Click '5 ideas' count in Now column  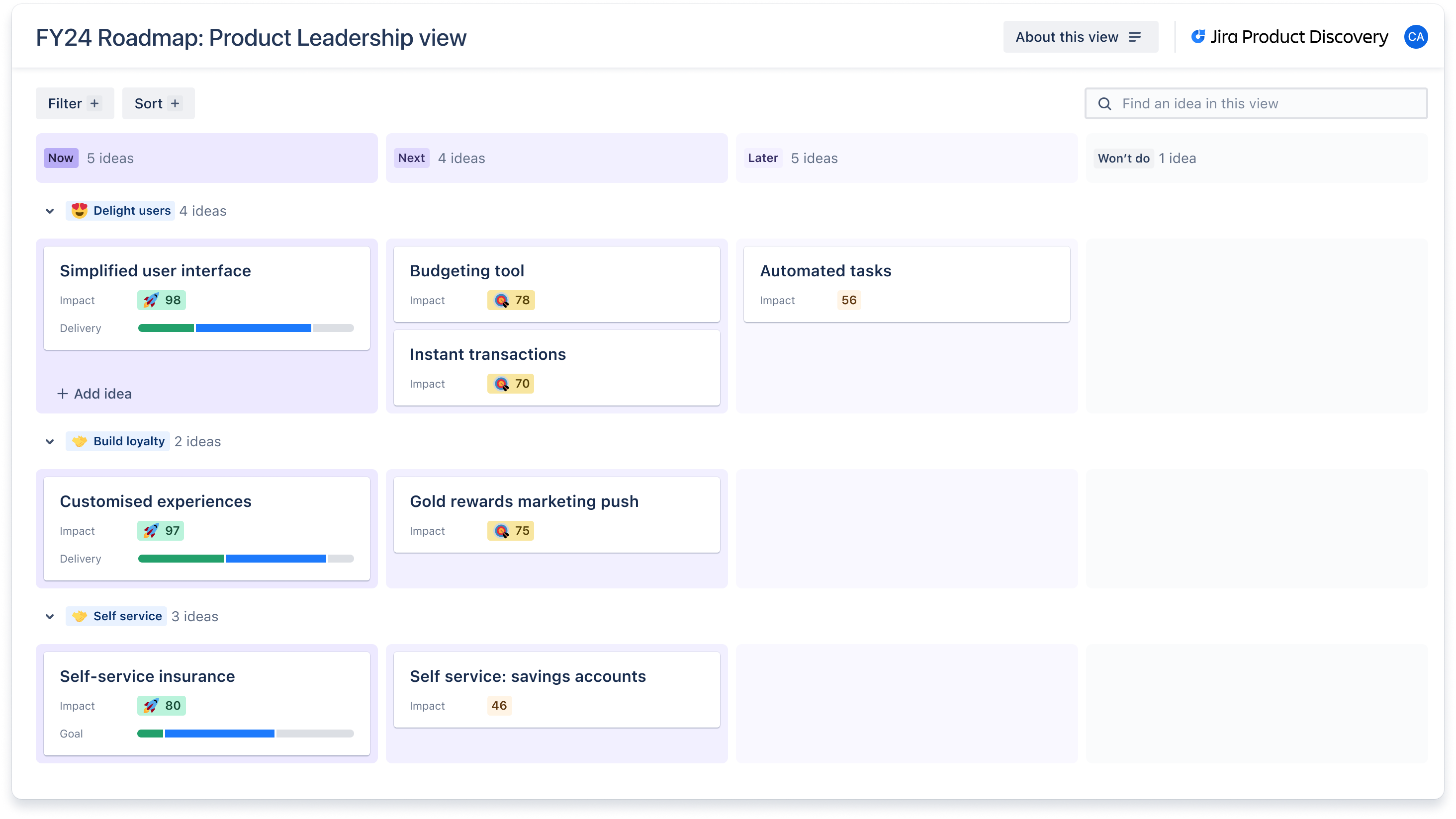(110, 158)
